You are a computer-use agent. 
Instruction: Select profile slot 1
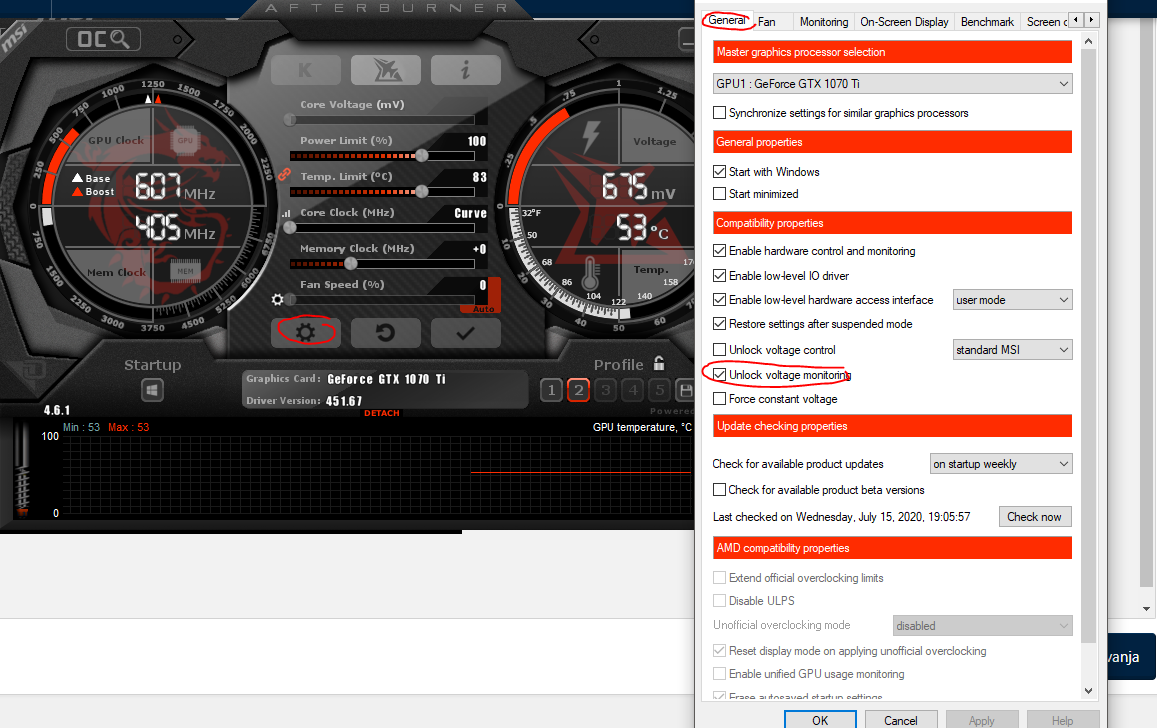click(x=551, y=390)
